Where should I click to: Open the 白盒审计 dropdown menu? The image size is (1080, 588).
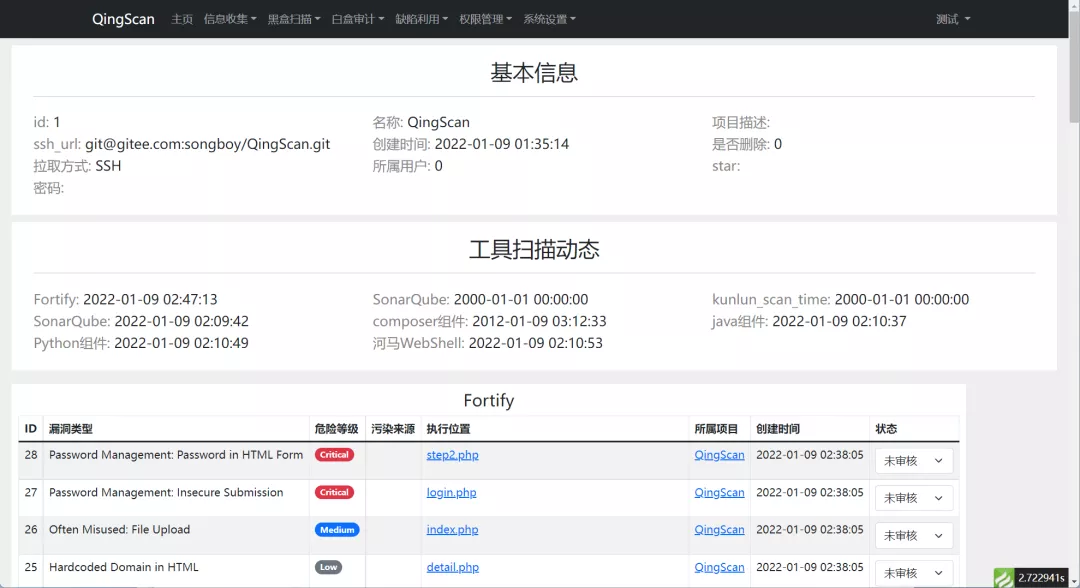tap(357, 18)
